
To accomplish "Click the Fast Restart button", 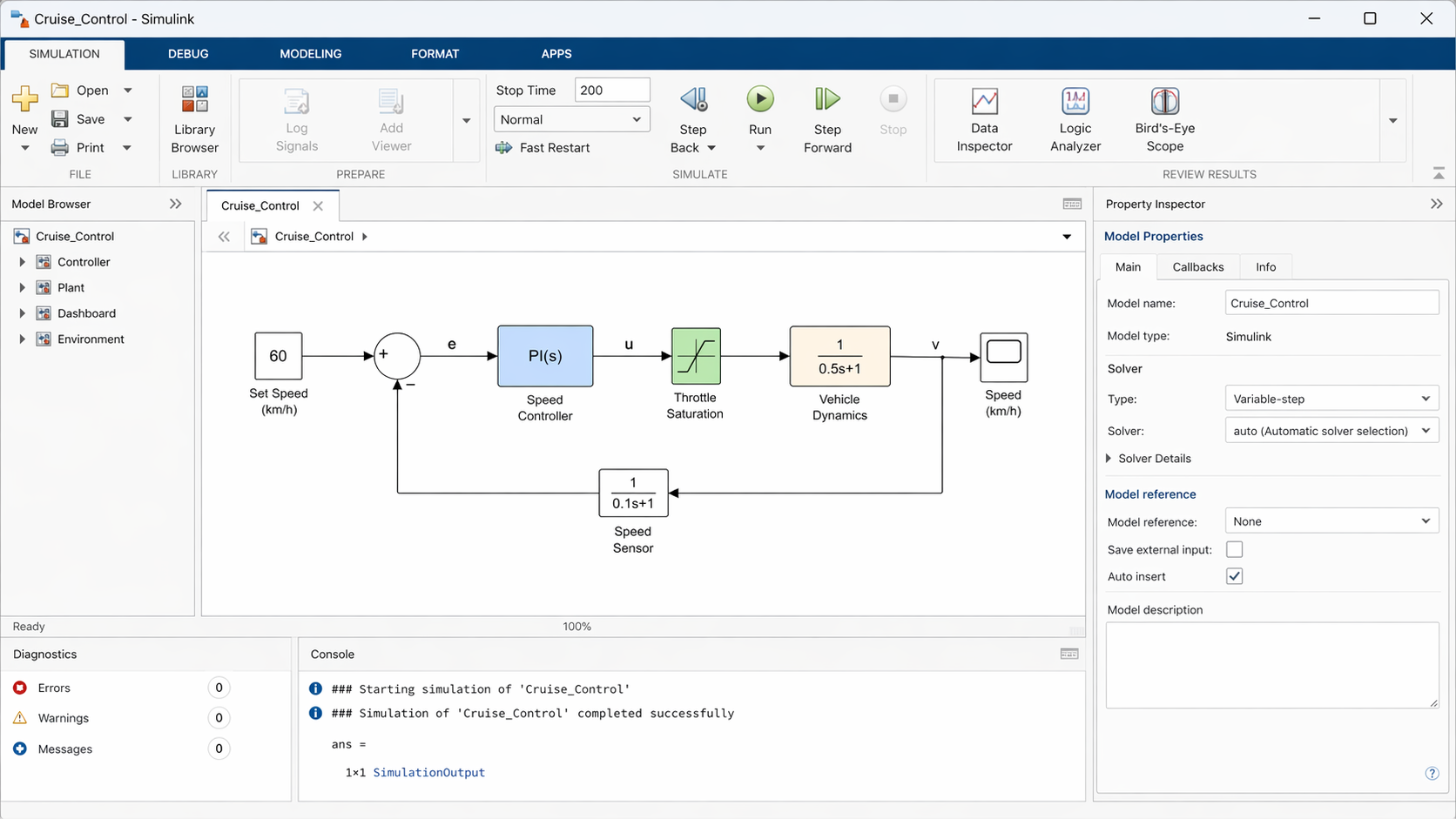I will click(x=543, y=147).
